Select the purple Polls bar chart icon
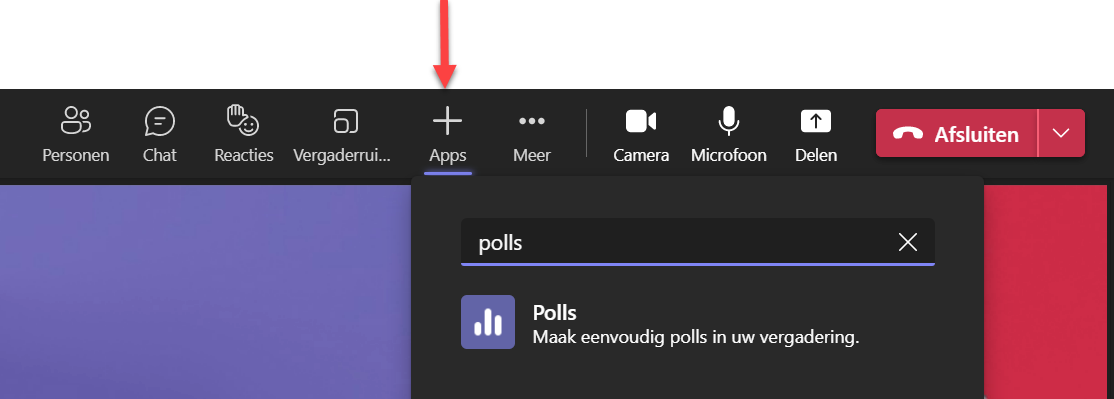 click(488, 322)
